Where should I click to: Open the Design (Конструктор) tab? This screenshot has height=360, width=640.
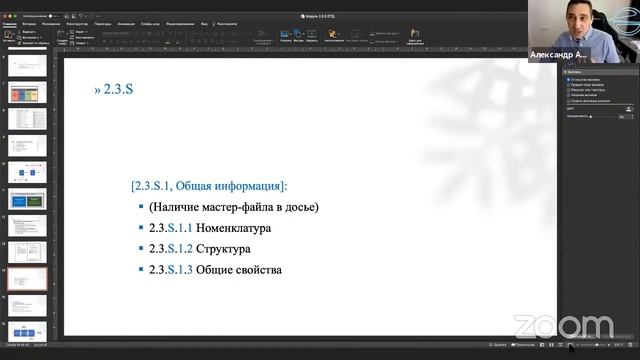(77, 24)
